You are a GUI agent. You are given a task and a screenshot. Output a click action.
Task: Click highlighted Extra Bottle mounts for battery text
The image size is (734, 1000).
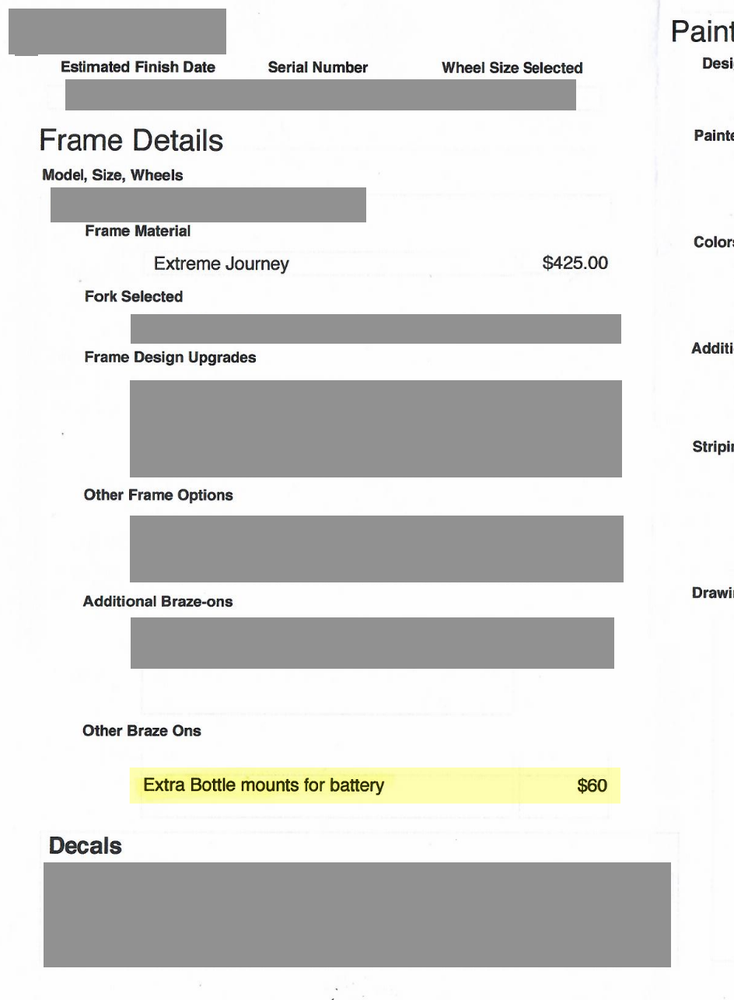point(263,786)
